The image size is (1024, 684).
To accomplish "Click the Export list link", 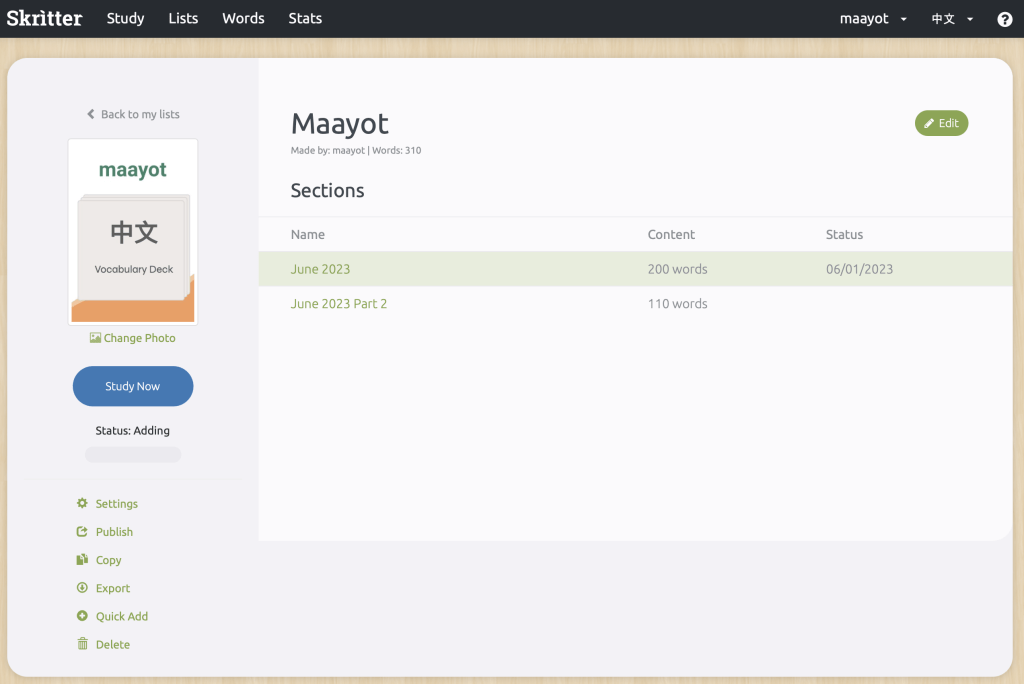I will 112,588.
